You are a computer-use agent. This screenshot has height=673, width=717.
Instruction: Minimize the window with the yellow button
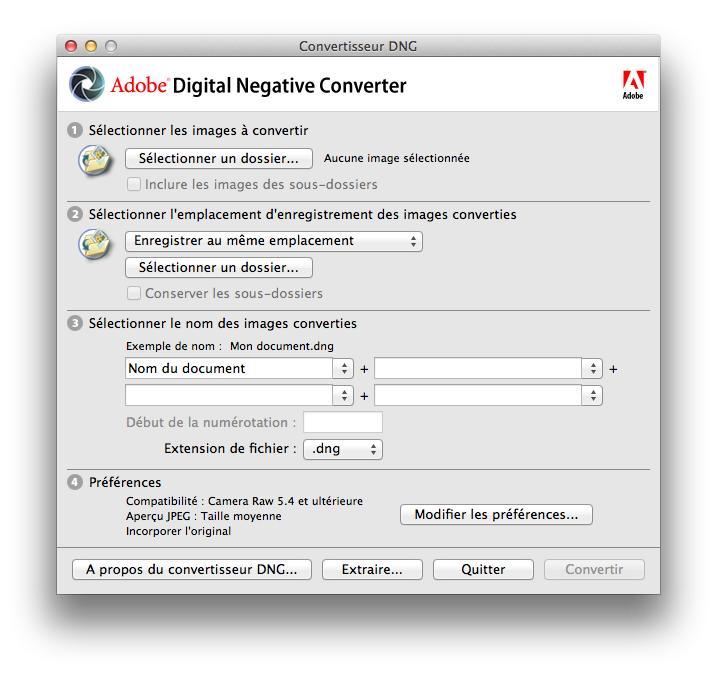tap(91, 46)
